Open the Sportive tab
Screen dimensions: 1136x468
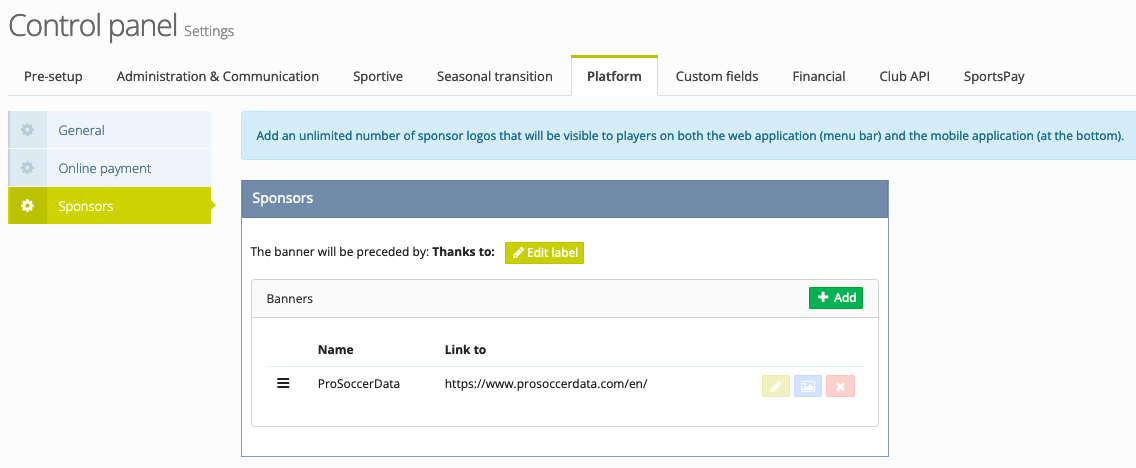378,76
